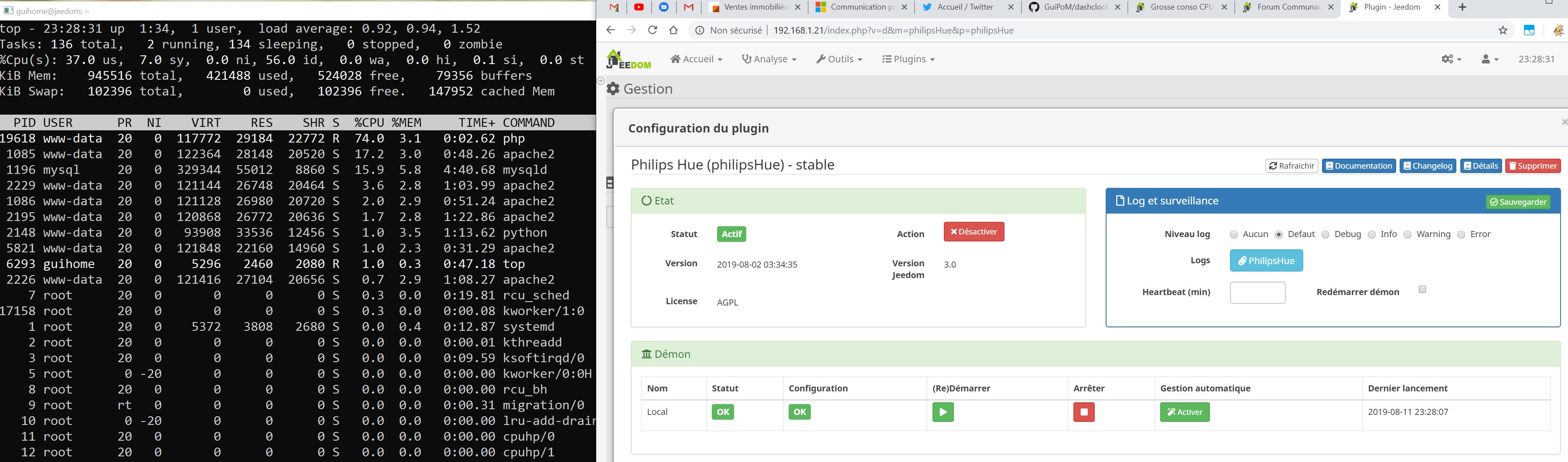Open the pinned blue chat tab
The image size is (1568, 462).
pos(664,7)
